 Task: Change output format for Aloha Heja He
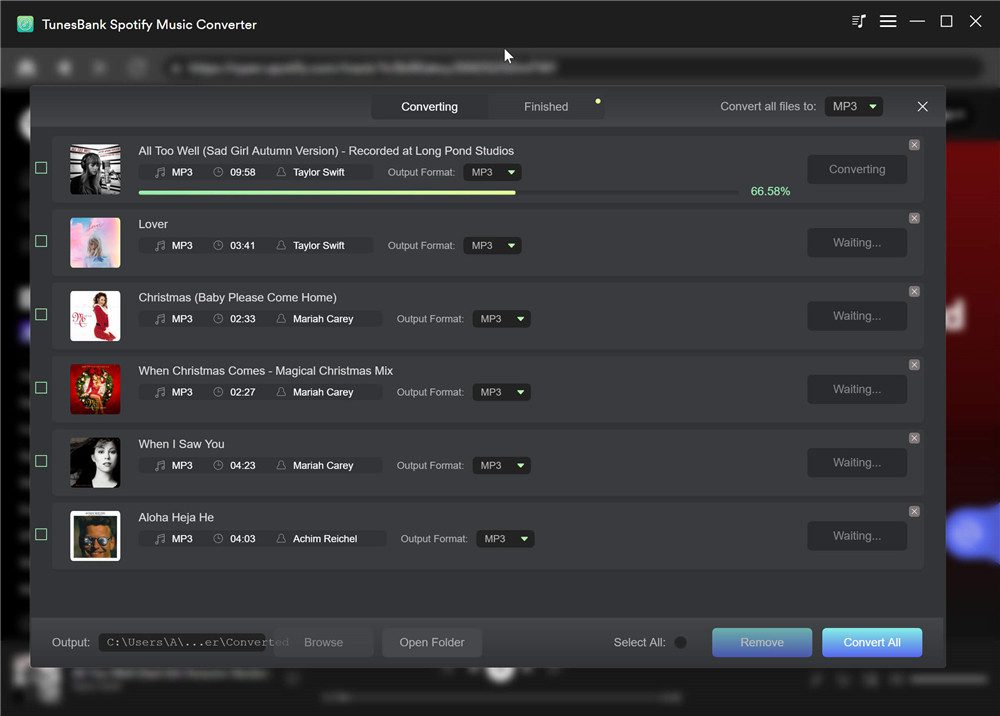[505, 539]
